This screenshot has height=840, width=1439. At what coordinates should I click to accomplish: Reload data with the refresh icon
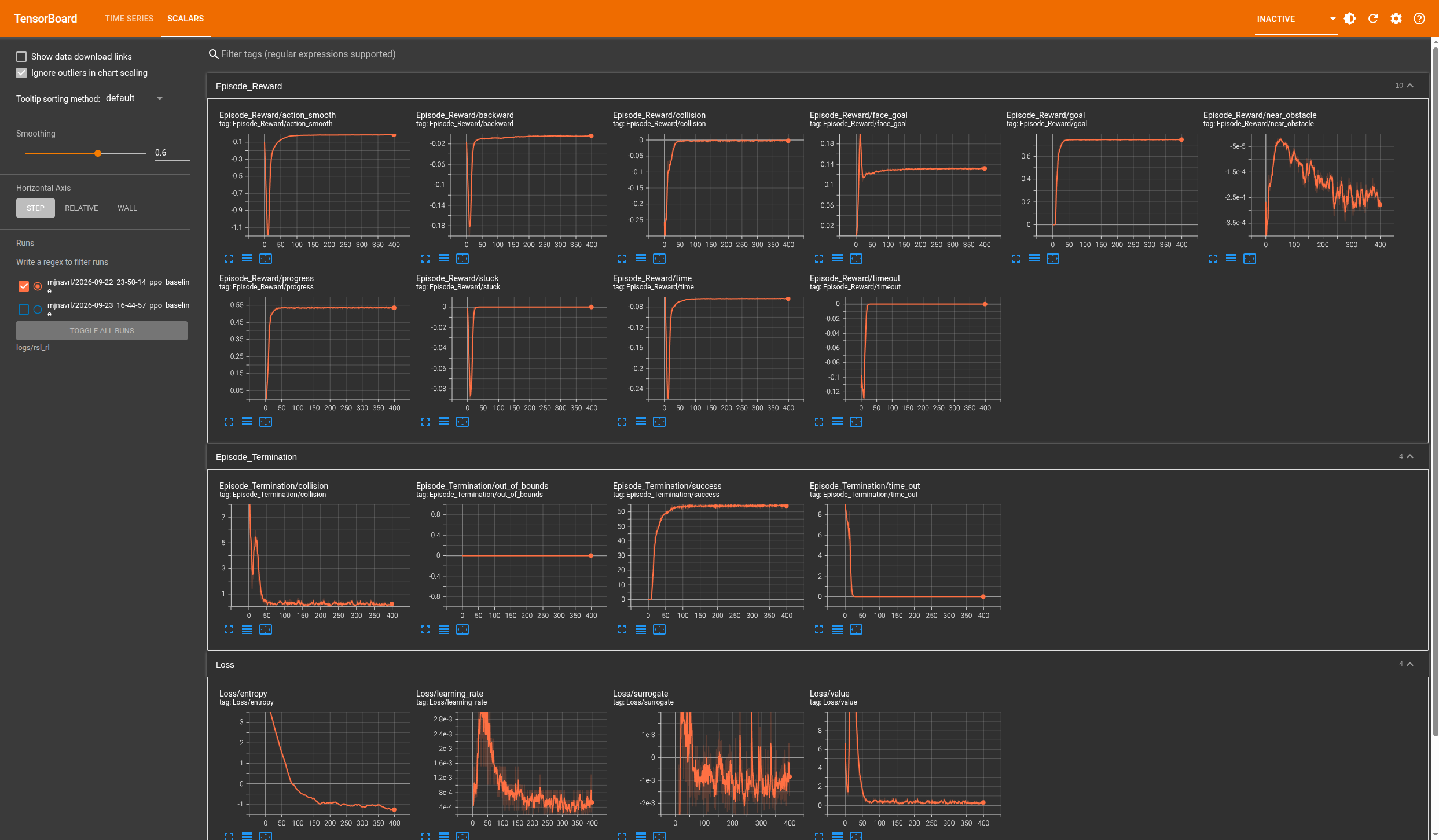[1373, 19]
